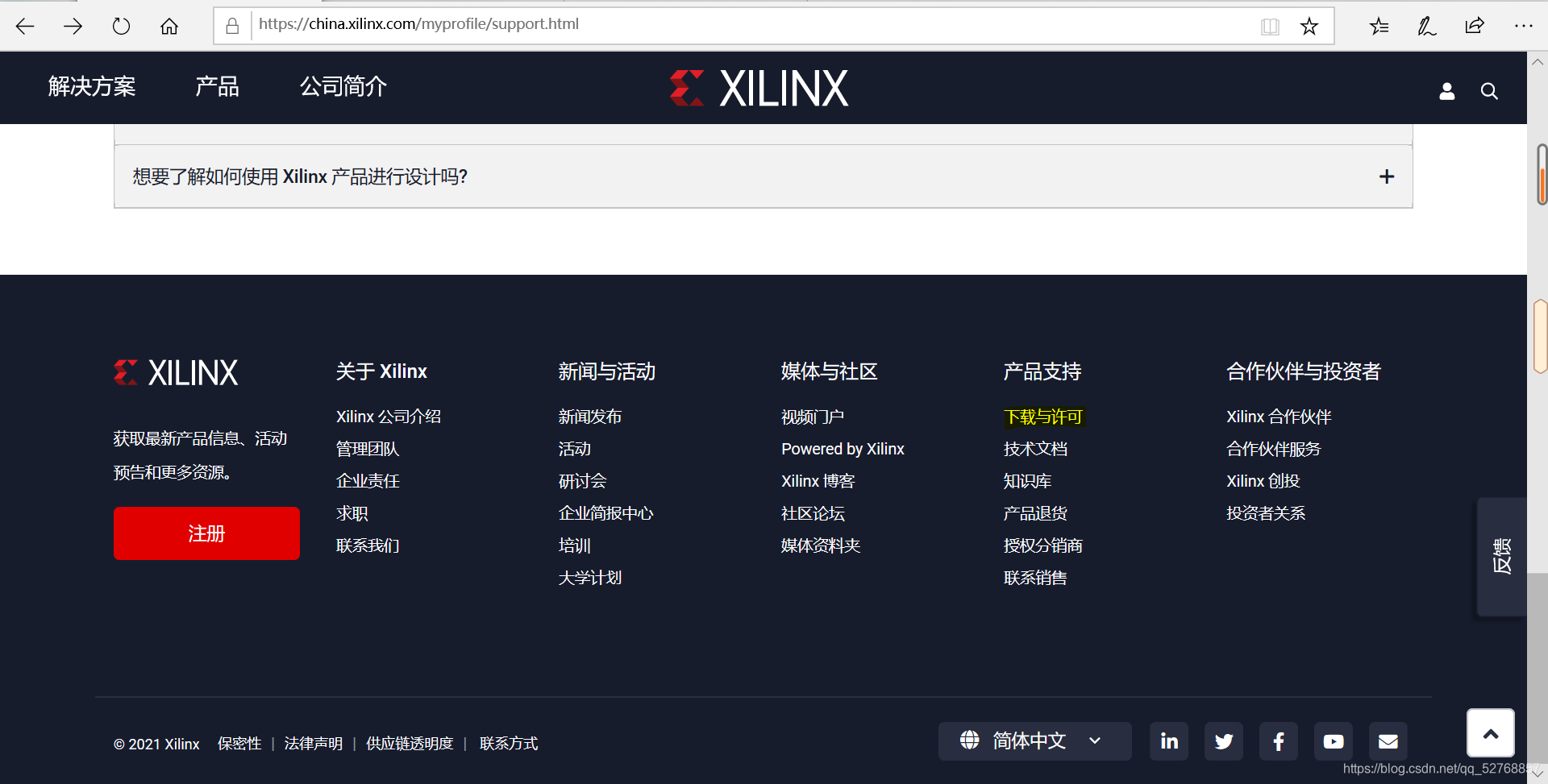
Task: Open the 活动 events link
Action: [x=575, y=449]
